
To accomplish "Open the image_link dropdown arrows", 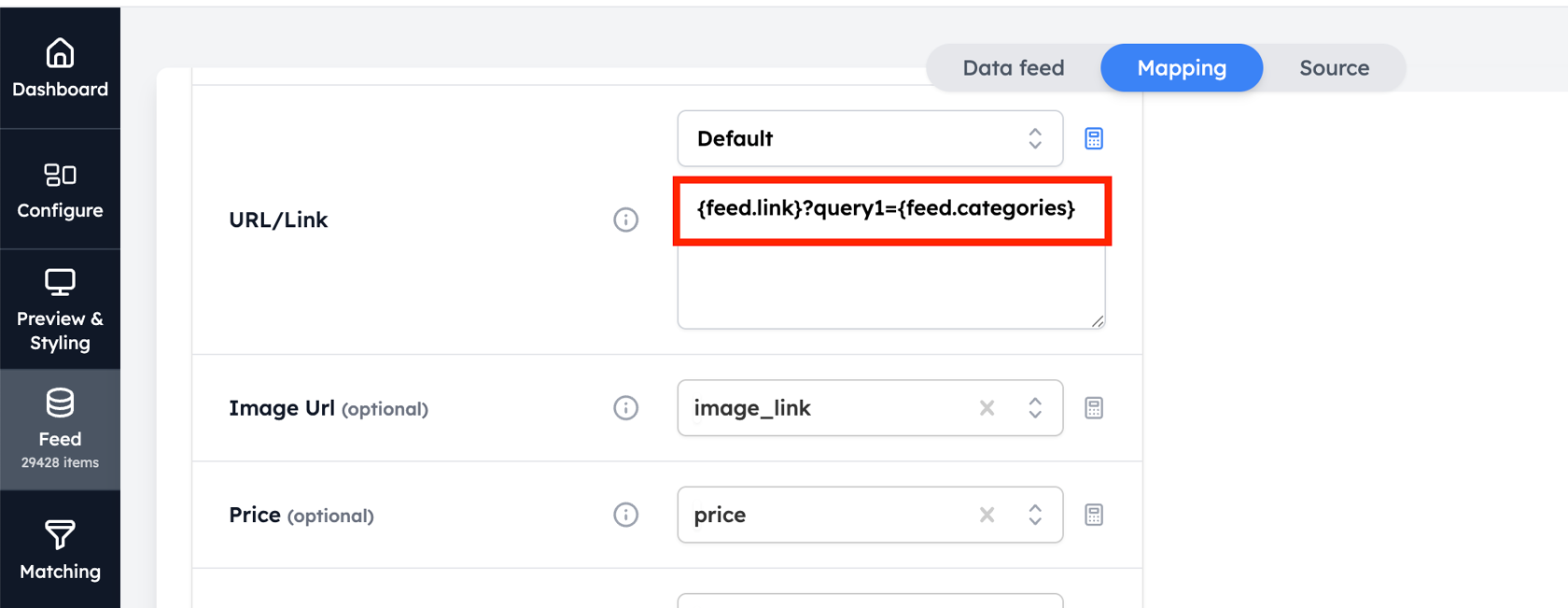I will point(1035,408).
